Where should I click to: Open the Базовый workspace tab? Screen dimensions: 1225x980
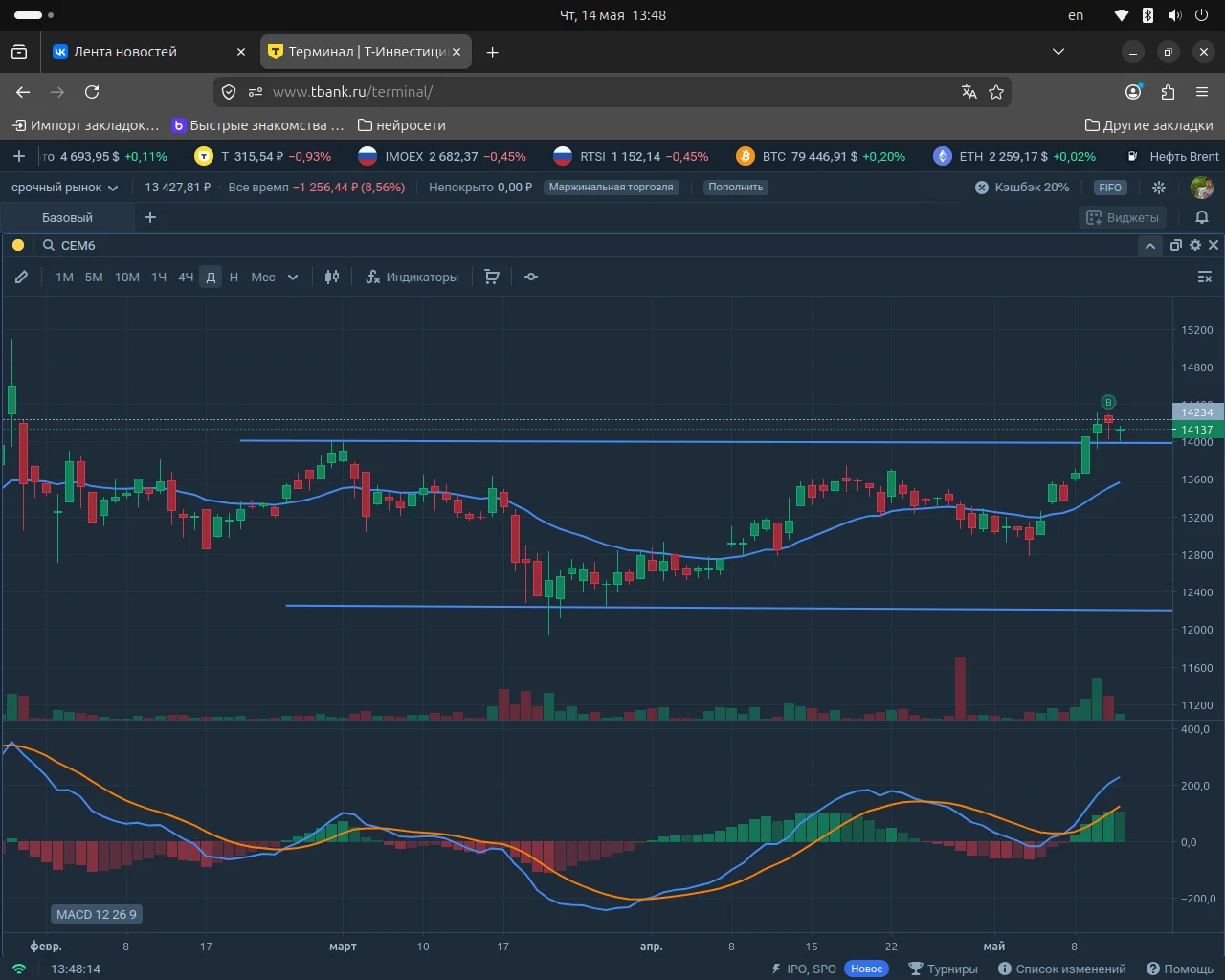67,217
